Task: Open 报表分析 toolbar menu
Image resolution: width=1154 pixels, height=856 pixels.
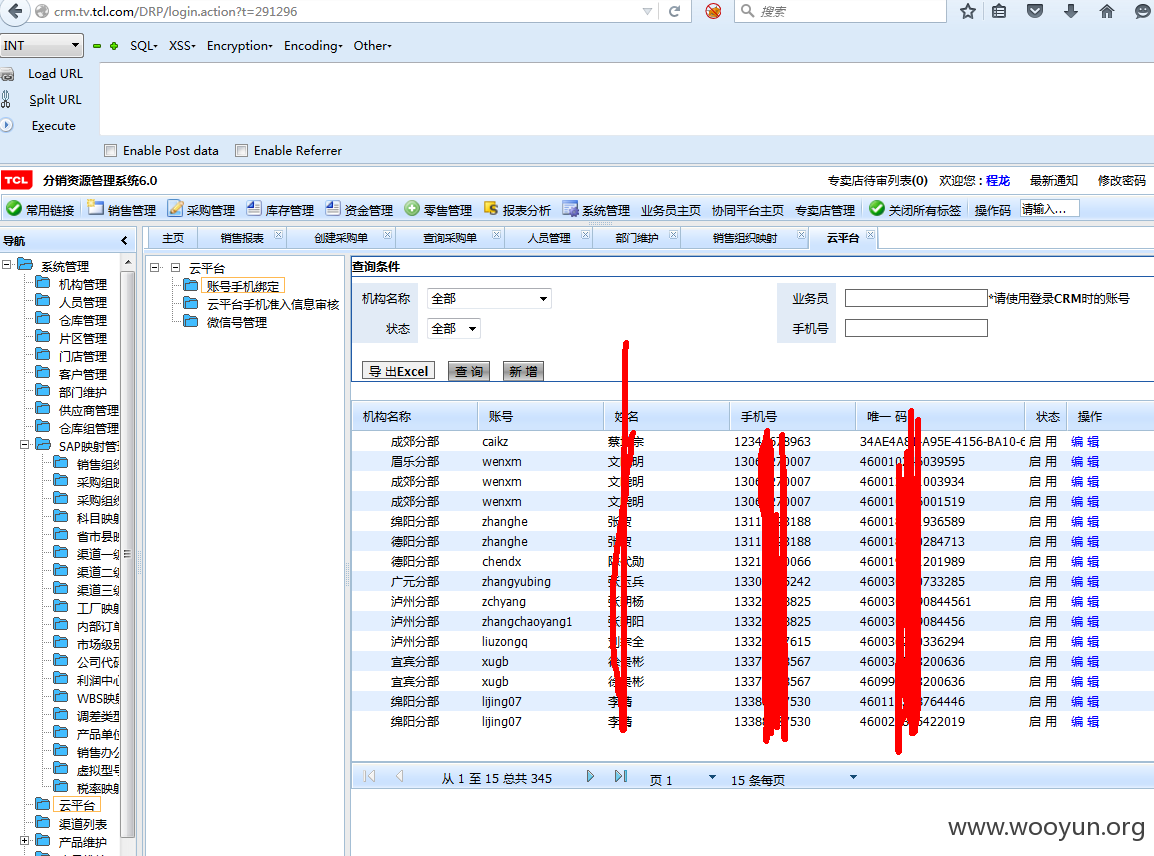Action: tap(517, 210)
